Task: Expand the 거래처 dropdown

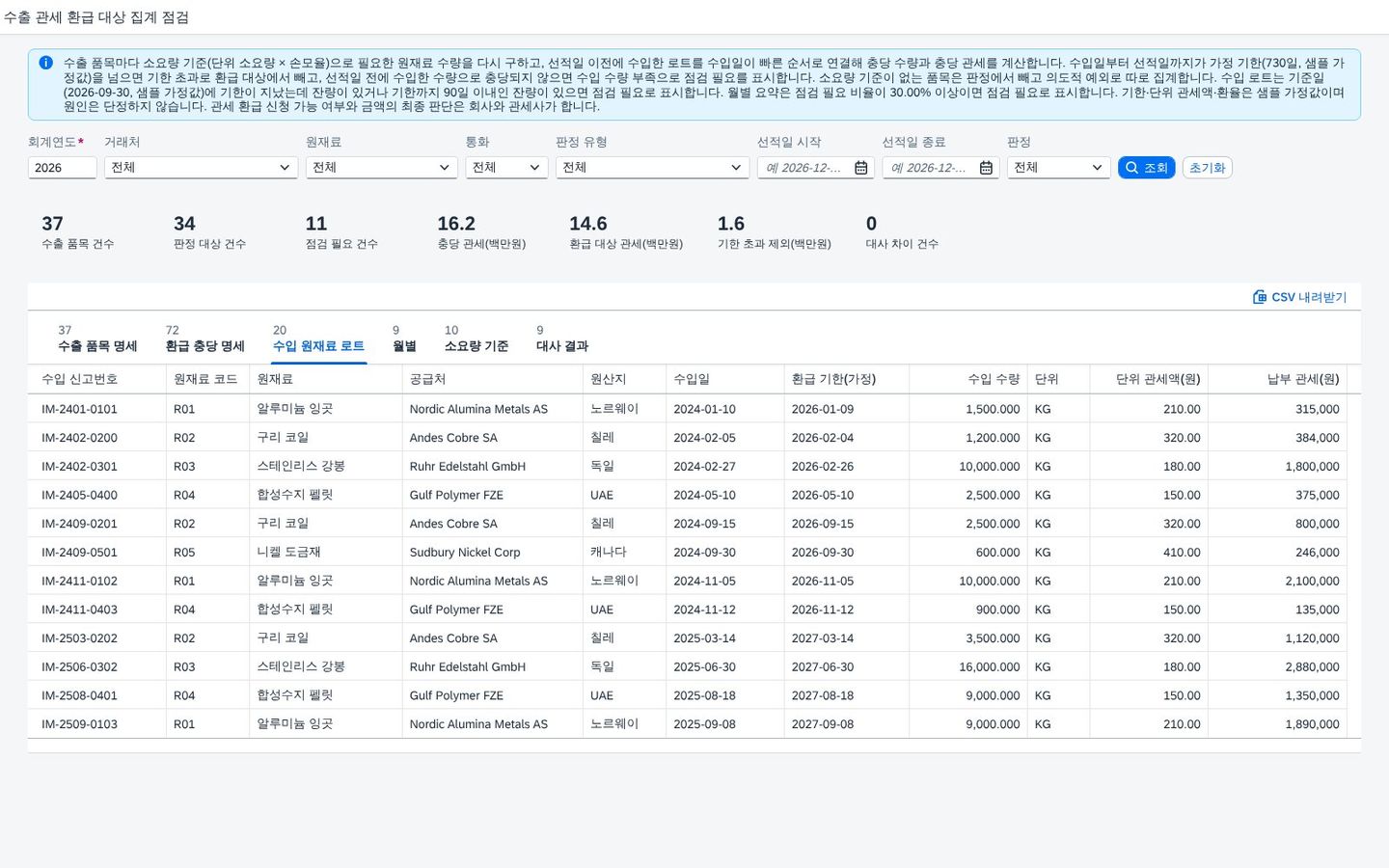Action: [x=201, y=168]
